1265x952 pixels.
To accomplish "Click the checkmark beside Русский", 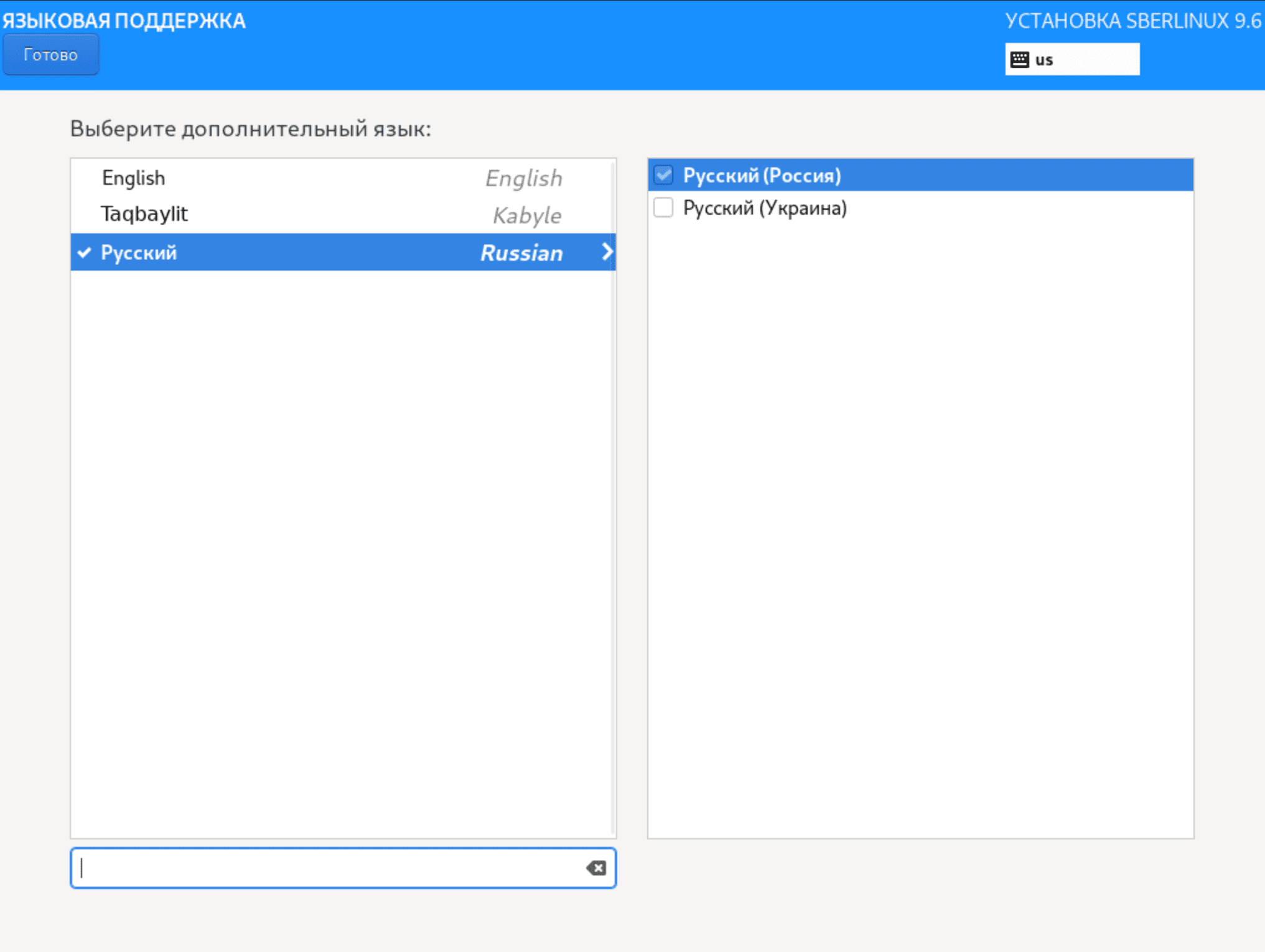I will click(84, 253).
